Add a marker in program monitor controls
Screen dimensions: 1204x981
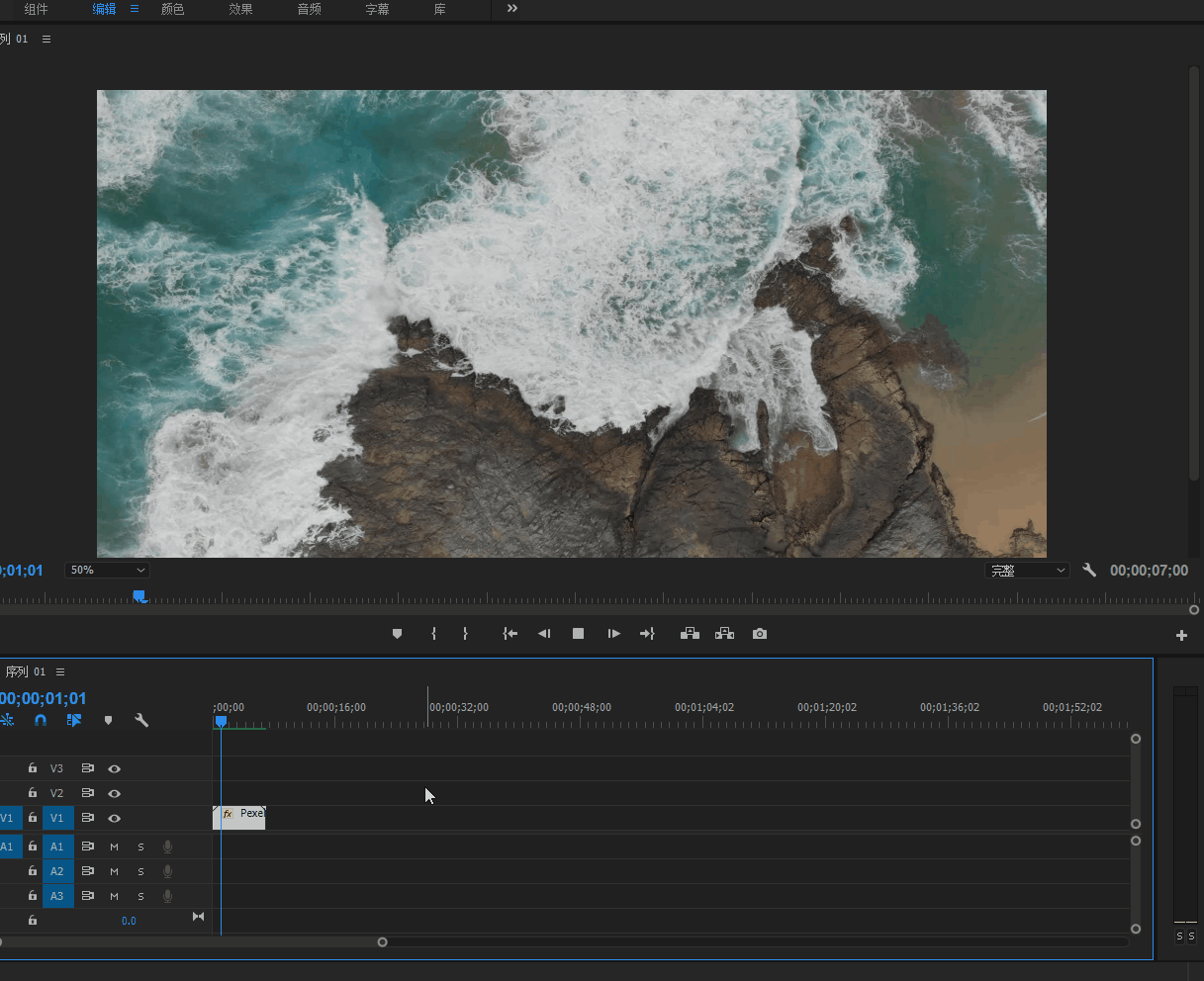coord(397,634)
